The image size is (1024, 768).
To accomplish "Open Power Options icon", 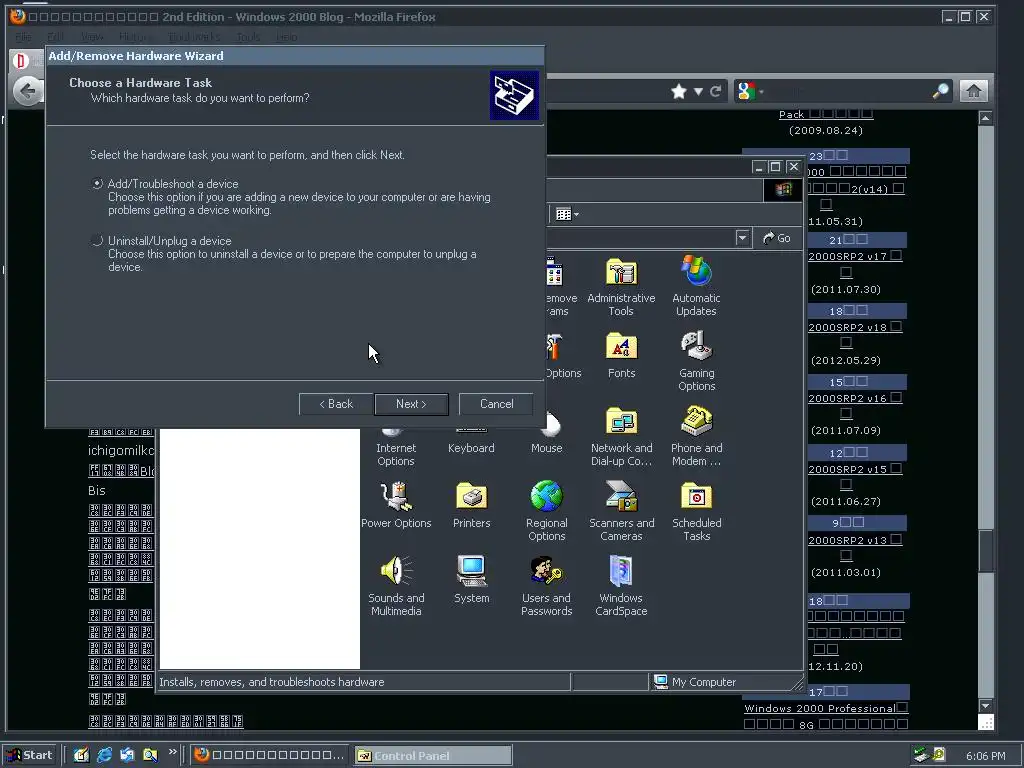I will click(396, 505).
